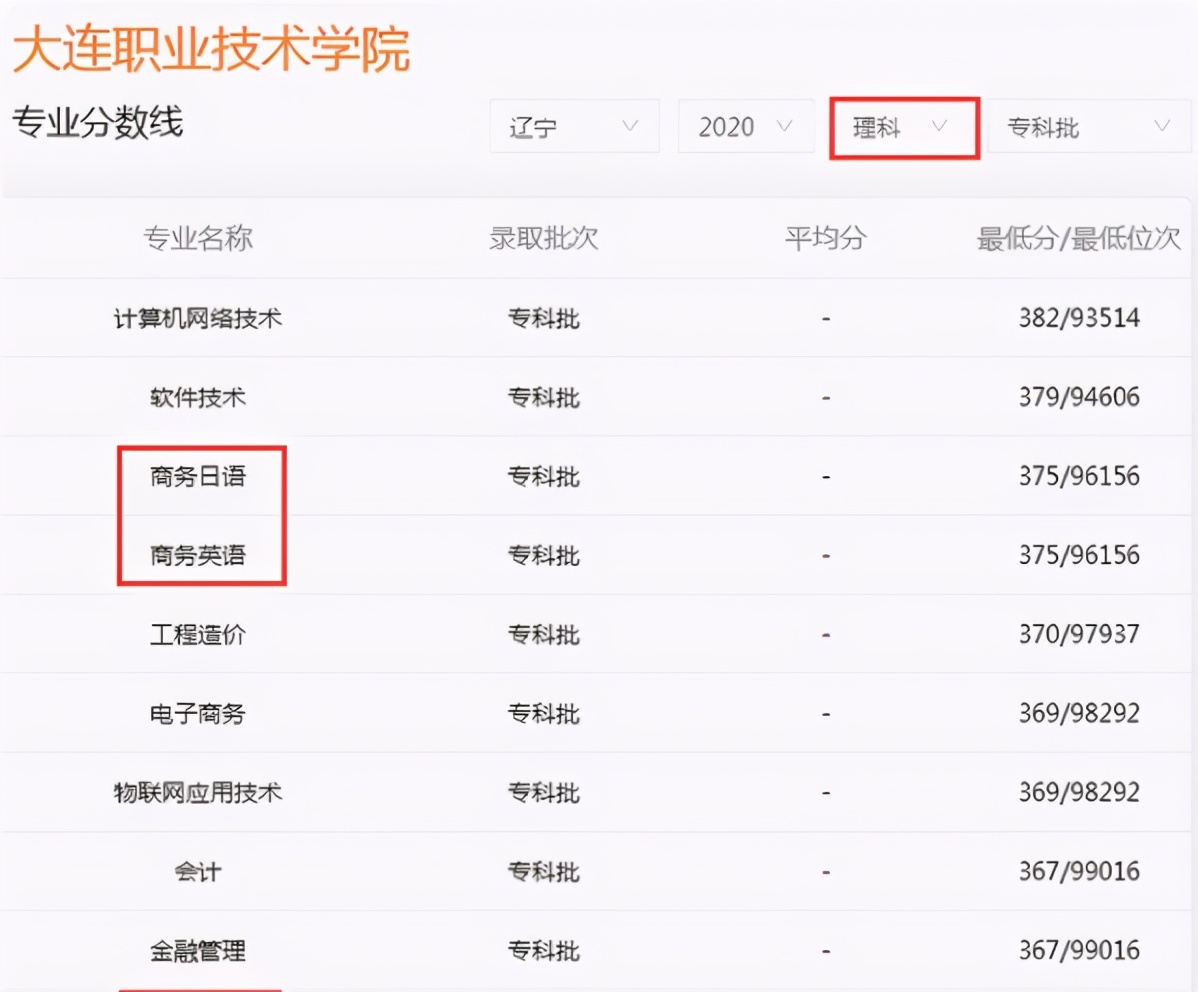The width and height of the screenshot is (1198, 992).
Task: Click the 计算机网络技术 major entry
Action: click(197, 317)
